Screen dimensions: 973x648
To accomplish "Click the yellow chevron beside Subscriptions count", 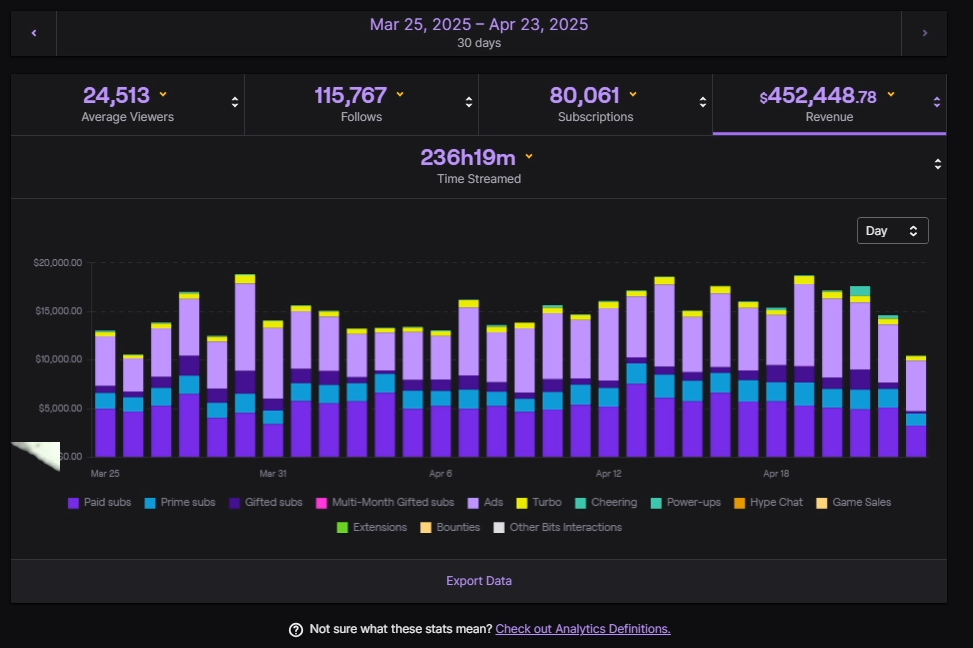I will (633, 95).
